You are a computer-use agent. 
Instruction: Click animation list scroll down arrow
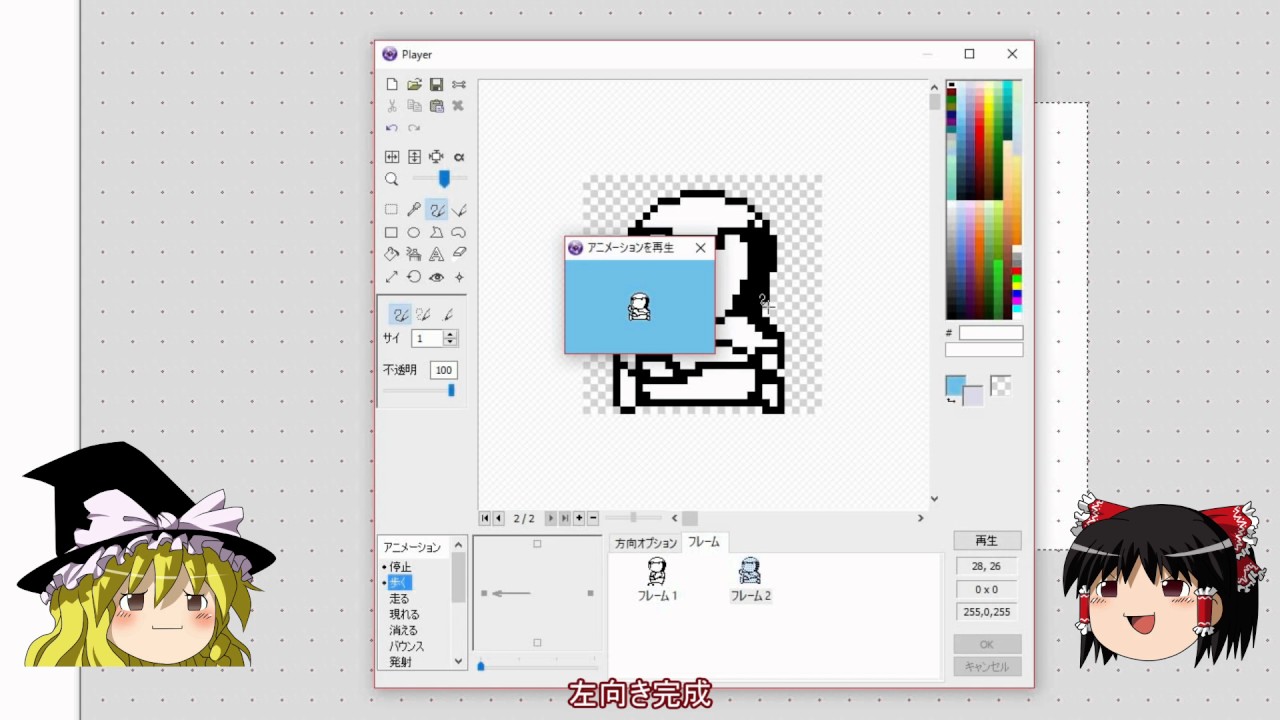click(x=459, y=661)
